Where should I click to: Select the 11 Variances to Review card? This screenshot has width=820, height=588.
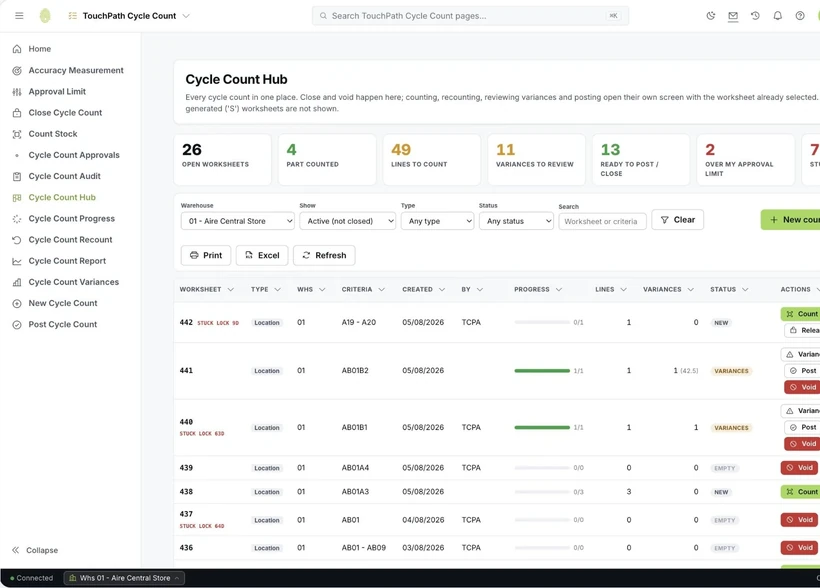tap(536, 160)
